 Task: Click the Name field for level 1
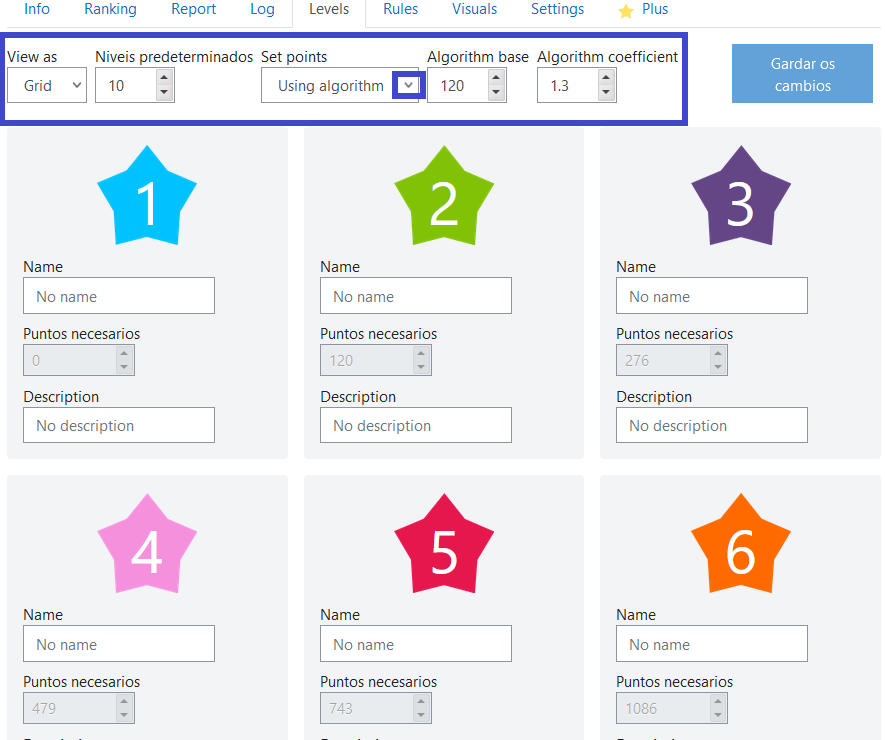[x=119, y=296]
